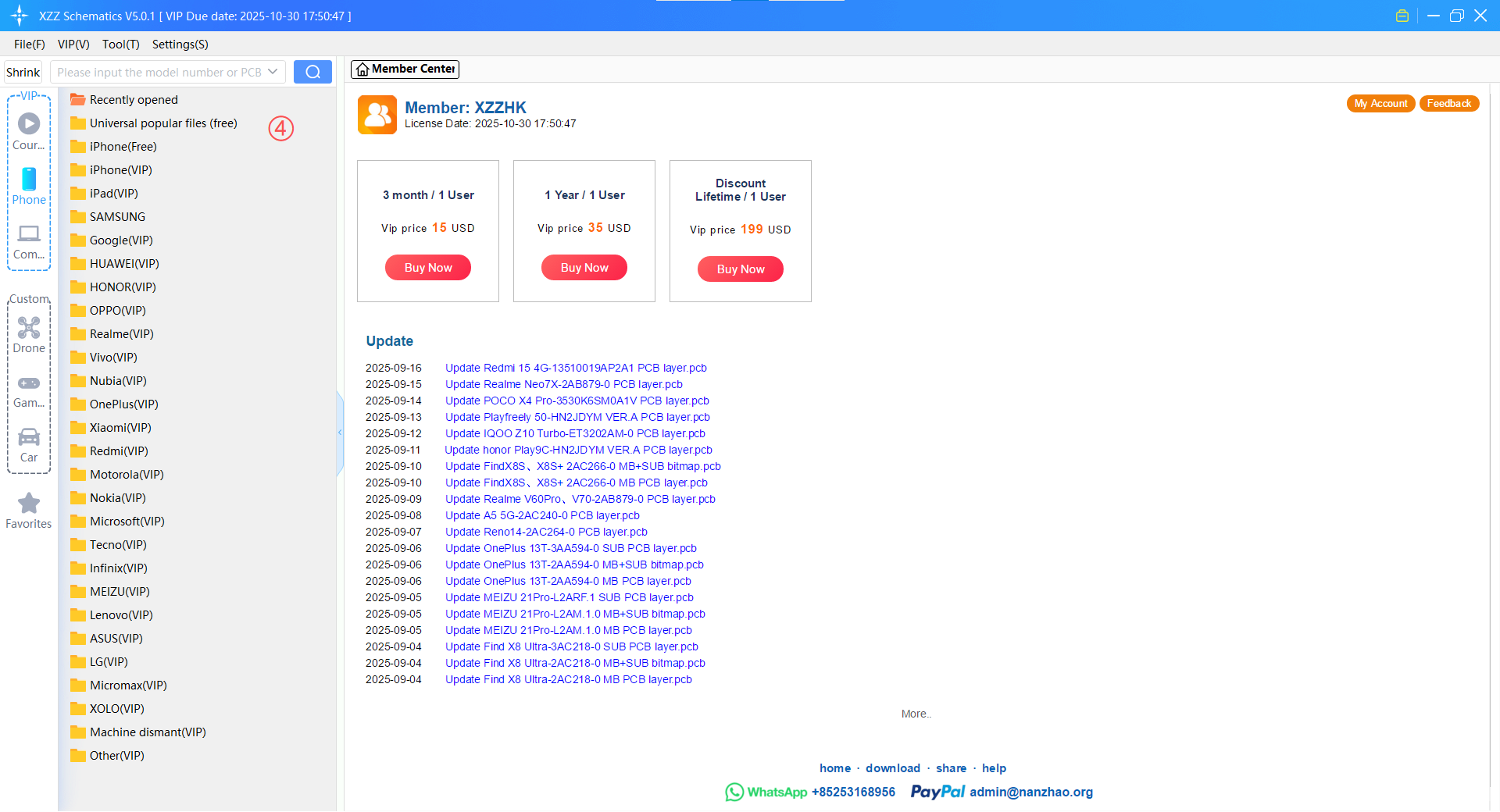Click the PayPal logo
This screenshot has height=812, width=1500.
tap(937, 792)
